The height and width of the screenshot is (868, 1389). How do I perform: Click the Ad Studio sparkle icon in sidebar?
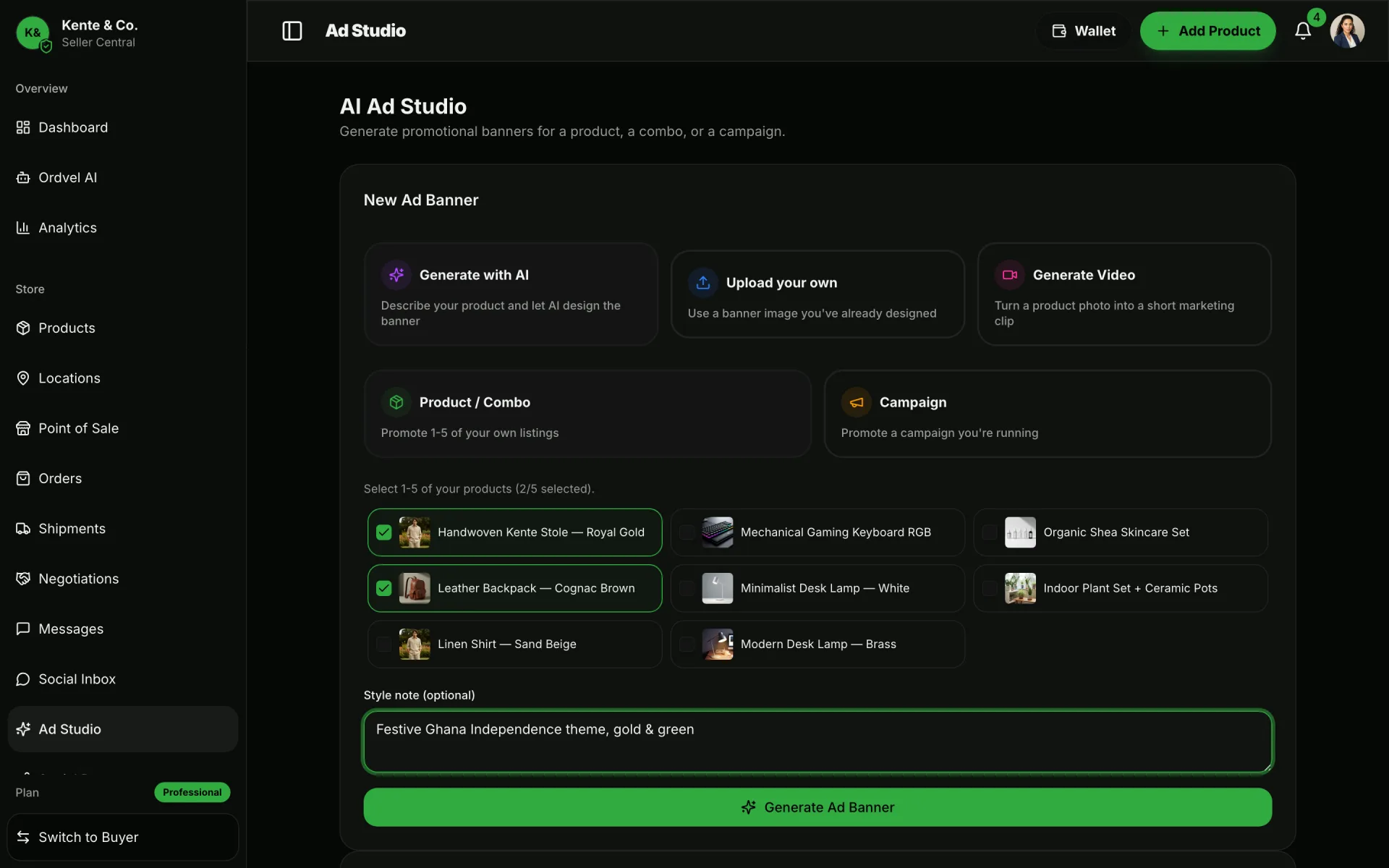point(23,729)
